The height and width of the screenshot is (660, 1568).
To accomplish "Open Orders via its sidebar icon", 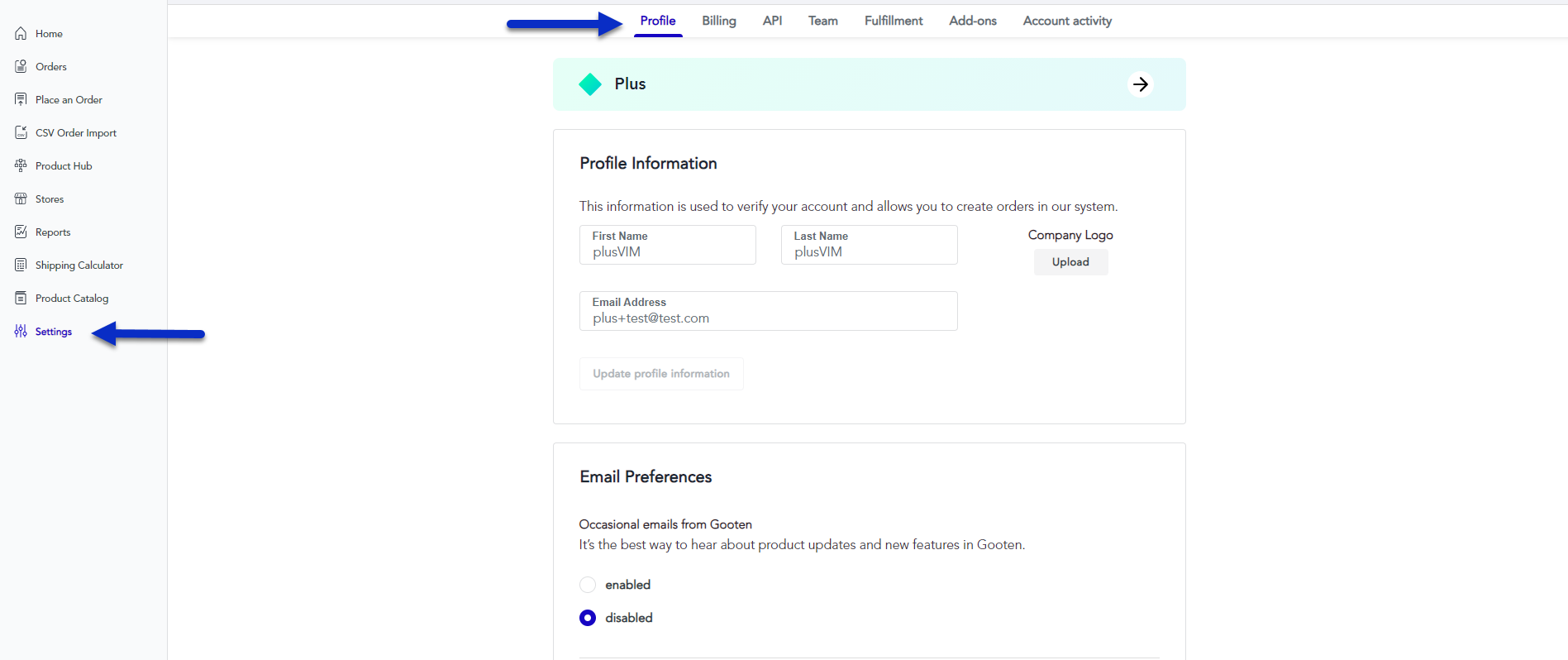I will click(21, 66).
